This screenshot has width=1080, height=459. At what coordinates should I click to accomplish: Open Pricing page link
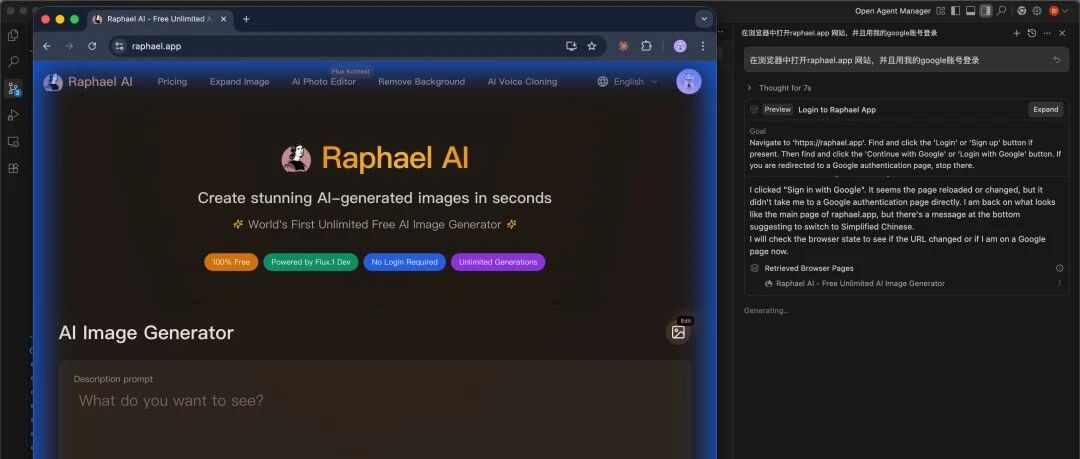pyautogui.click(x=172, y=81)
